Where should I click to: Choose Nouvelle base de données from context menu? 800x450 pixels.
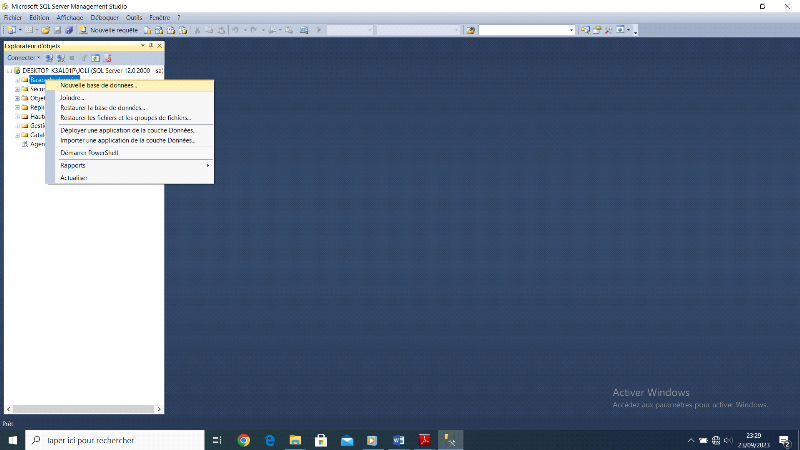[130, 85]
